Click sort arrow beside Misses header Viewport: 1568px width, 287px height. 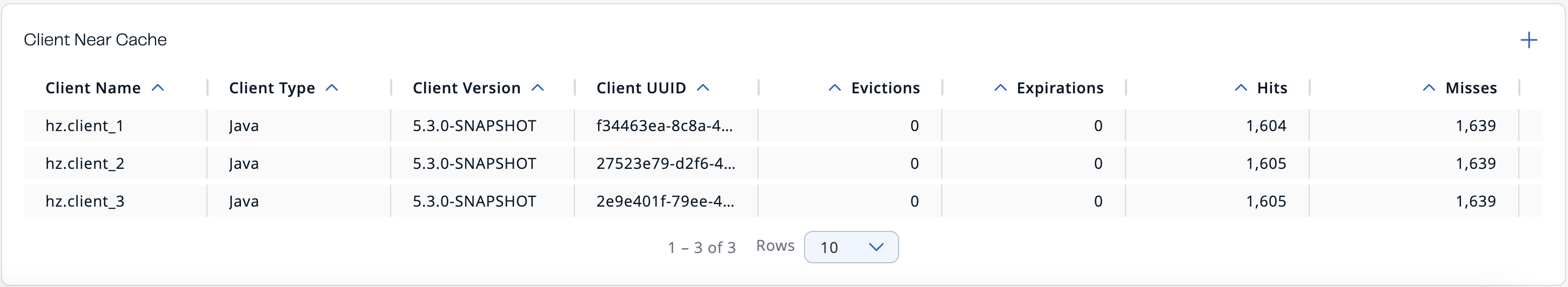1429,88
